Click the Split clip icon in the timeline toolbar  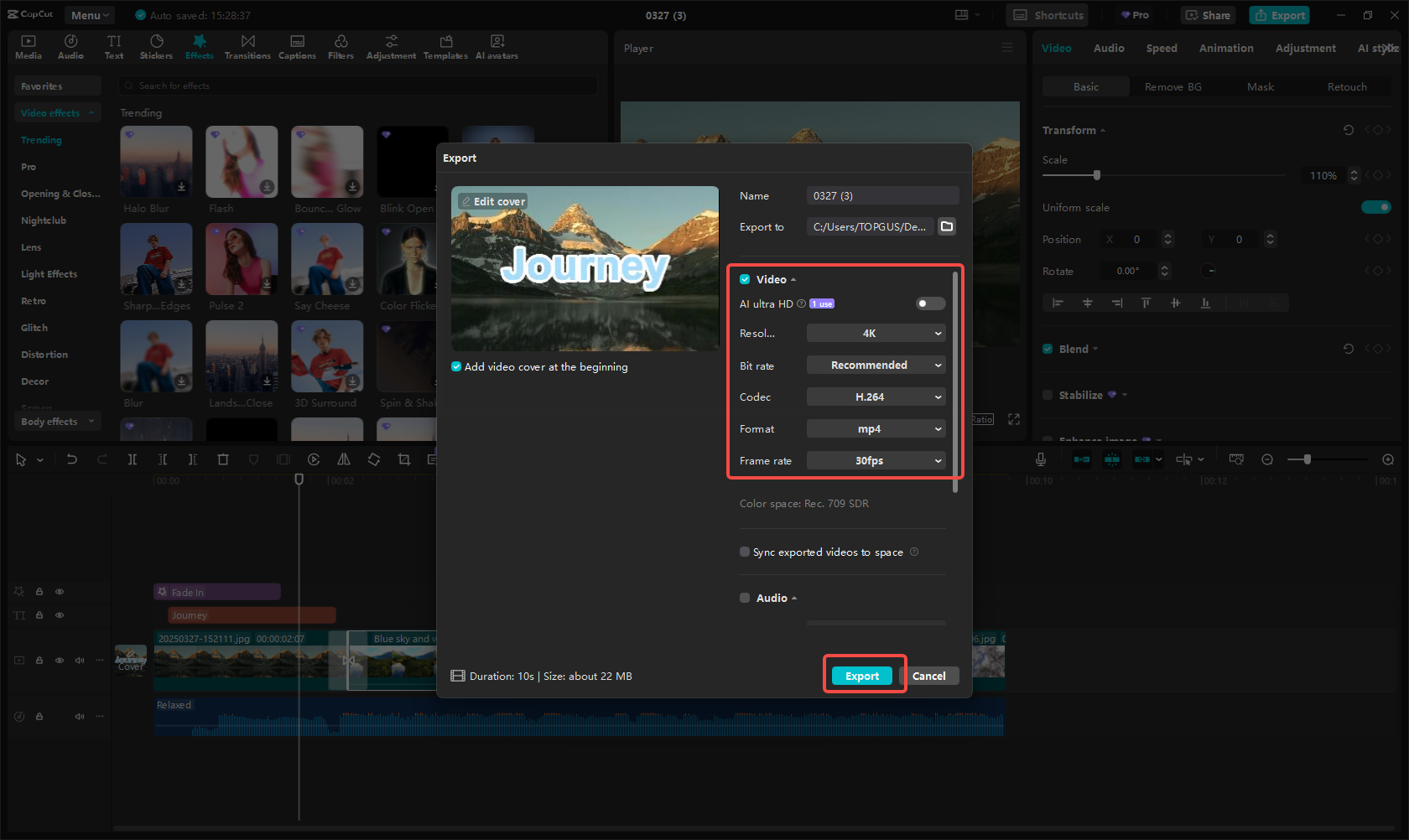pos(132,459)
